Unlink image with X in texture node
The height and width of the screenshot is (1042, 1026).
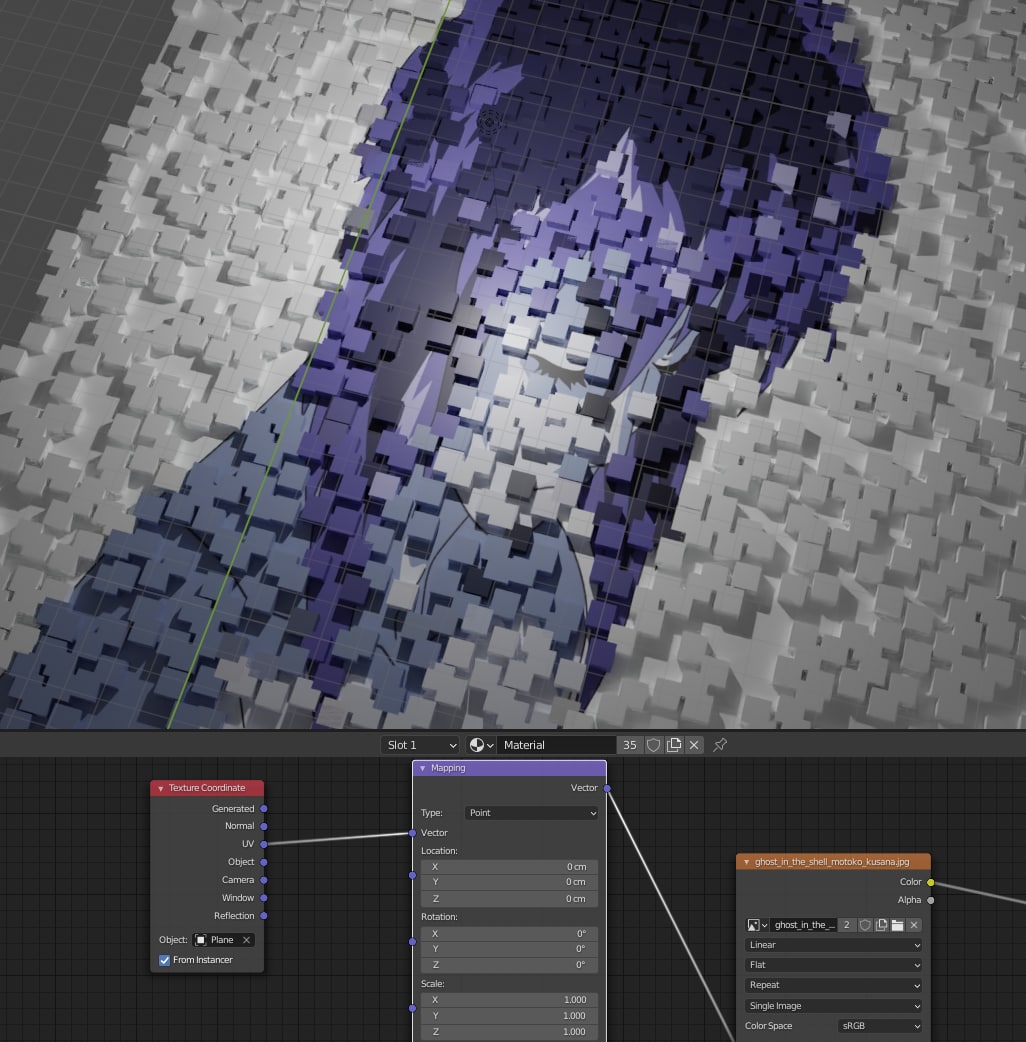click(x=914, y=925)
